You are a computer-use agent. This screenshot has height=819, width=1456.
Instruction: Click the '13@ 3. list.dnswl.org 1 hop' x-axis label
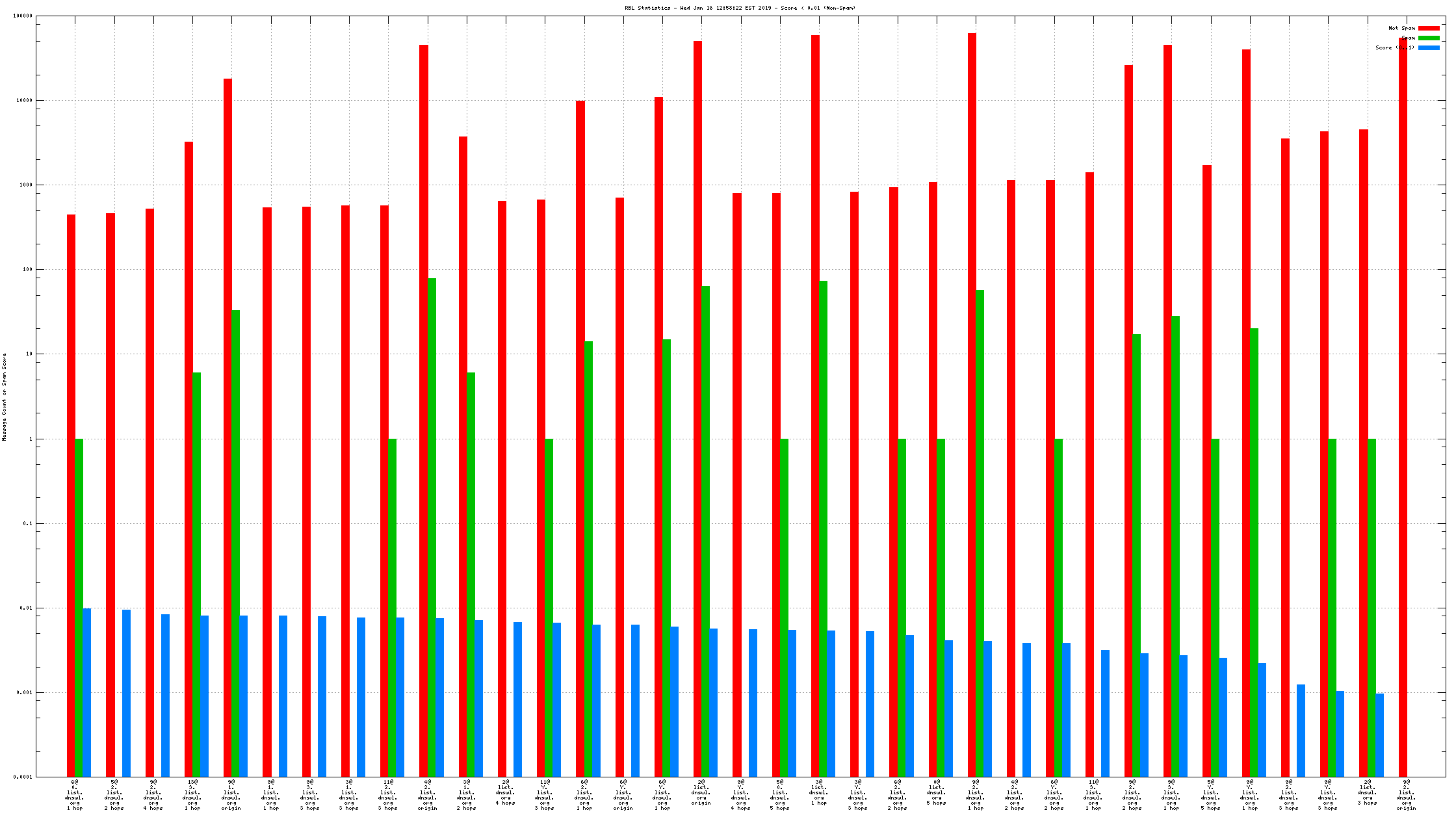point(192,795)
